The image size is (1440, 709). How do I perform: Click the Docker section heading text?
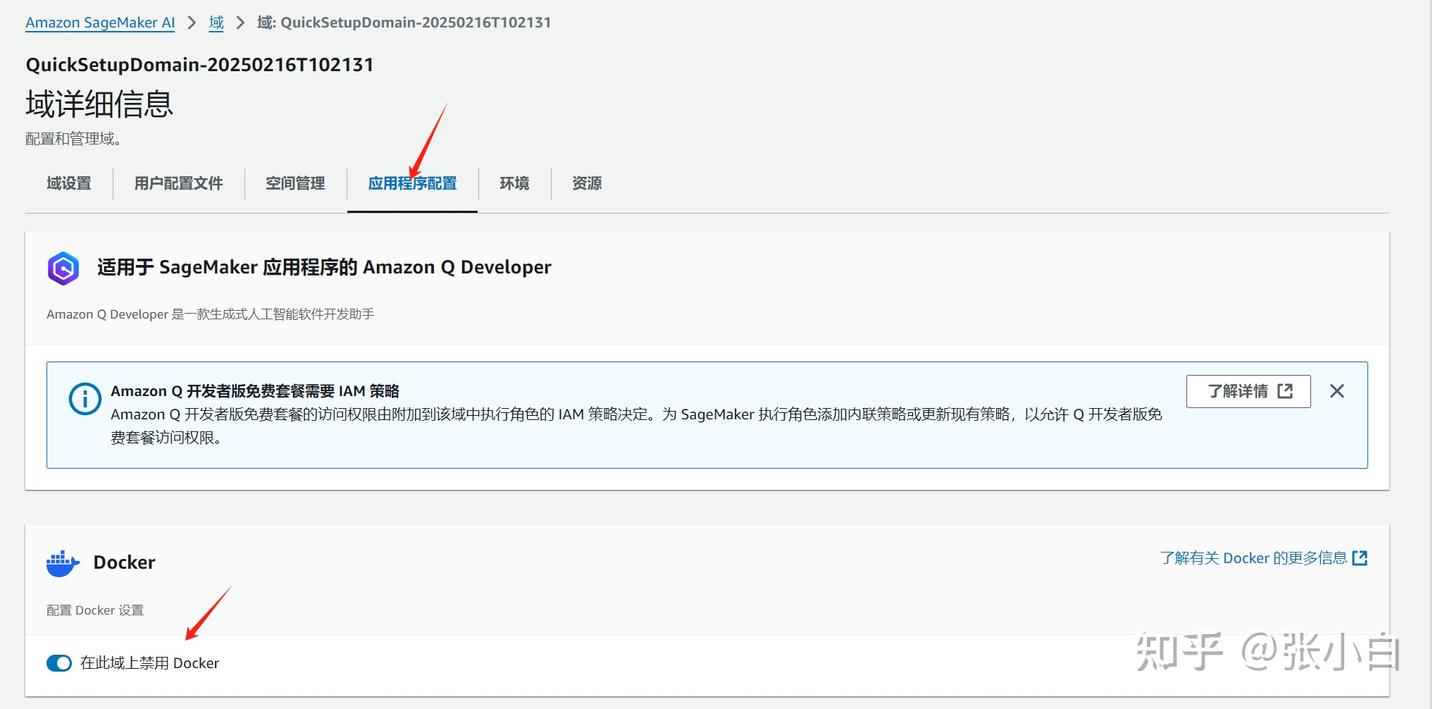[124, 562]
